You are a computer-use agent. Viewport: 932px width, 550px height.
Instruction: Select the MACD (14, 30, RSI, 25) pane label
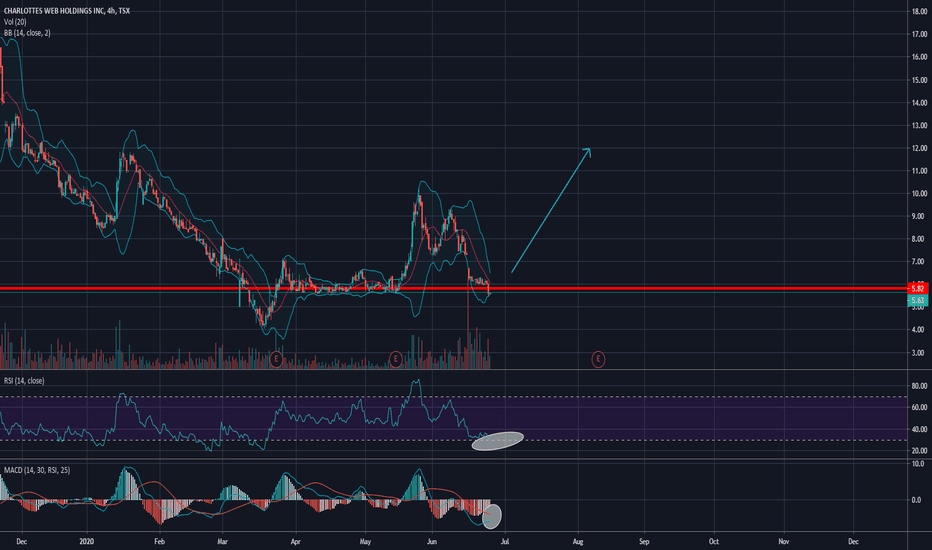37,470
